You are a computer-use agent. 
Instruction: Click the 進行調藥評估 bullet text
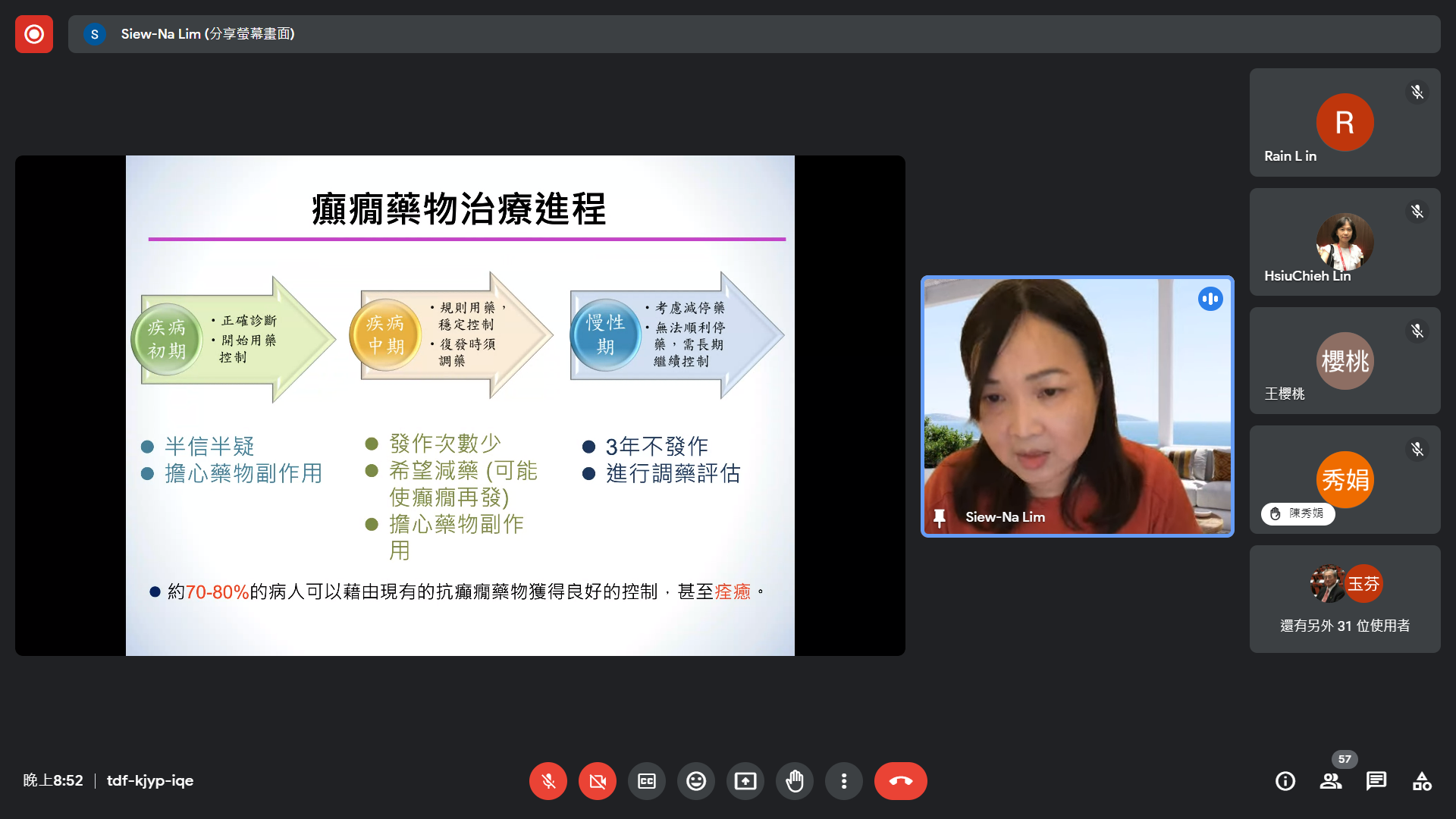coord(673,473)
